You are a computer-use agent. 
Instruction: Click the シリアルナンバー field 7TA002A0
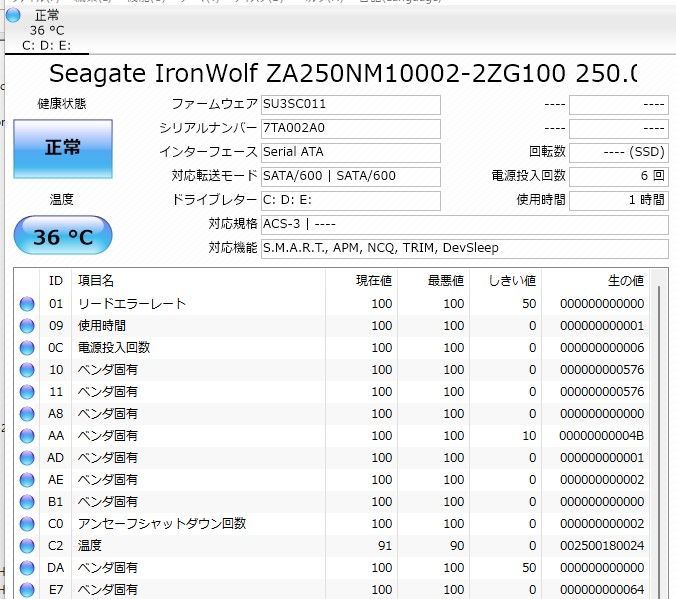[x=351, y=129]
